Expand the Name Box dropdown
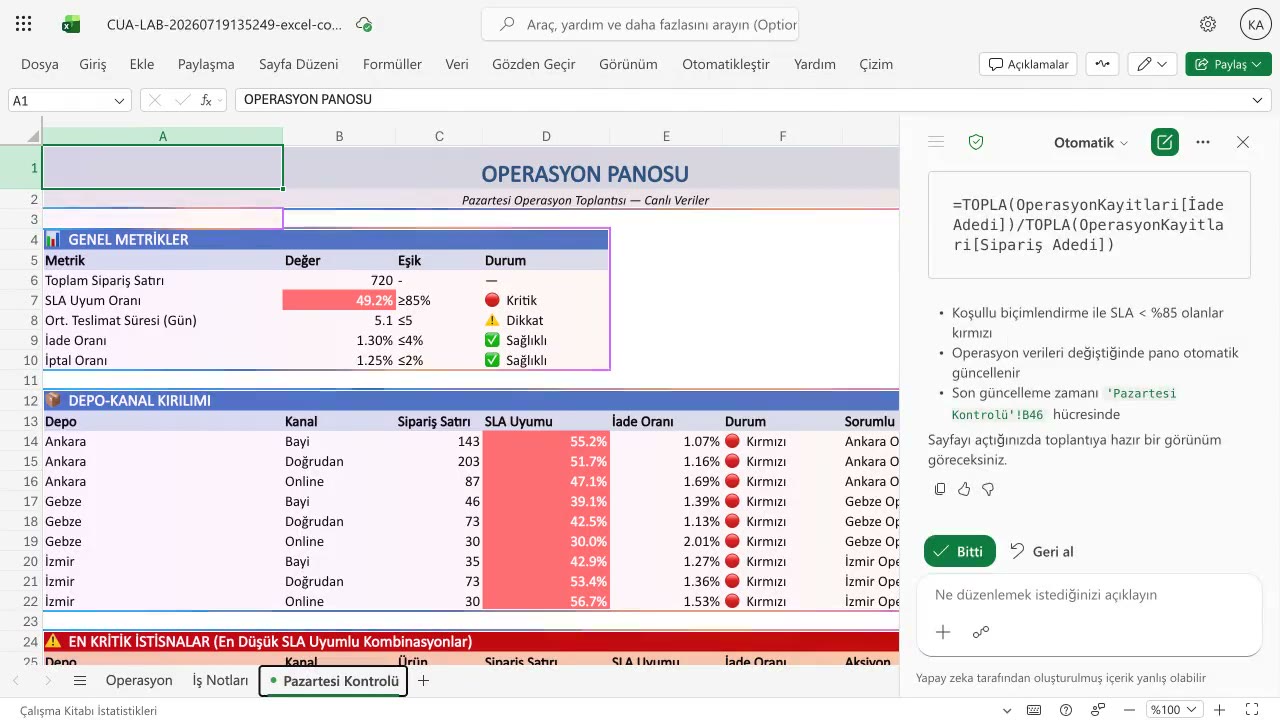The width and height of the screenshot is (1280, 720). point(120,100)
